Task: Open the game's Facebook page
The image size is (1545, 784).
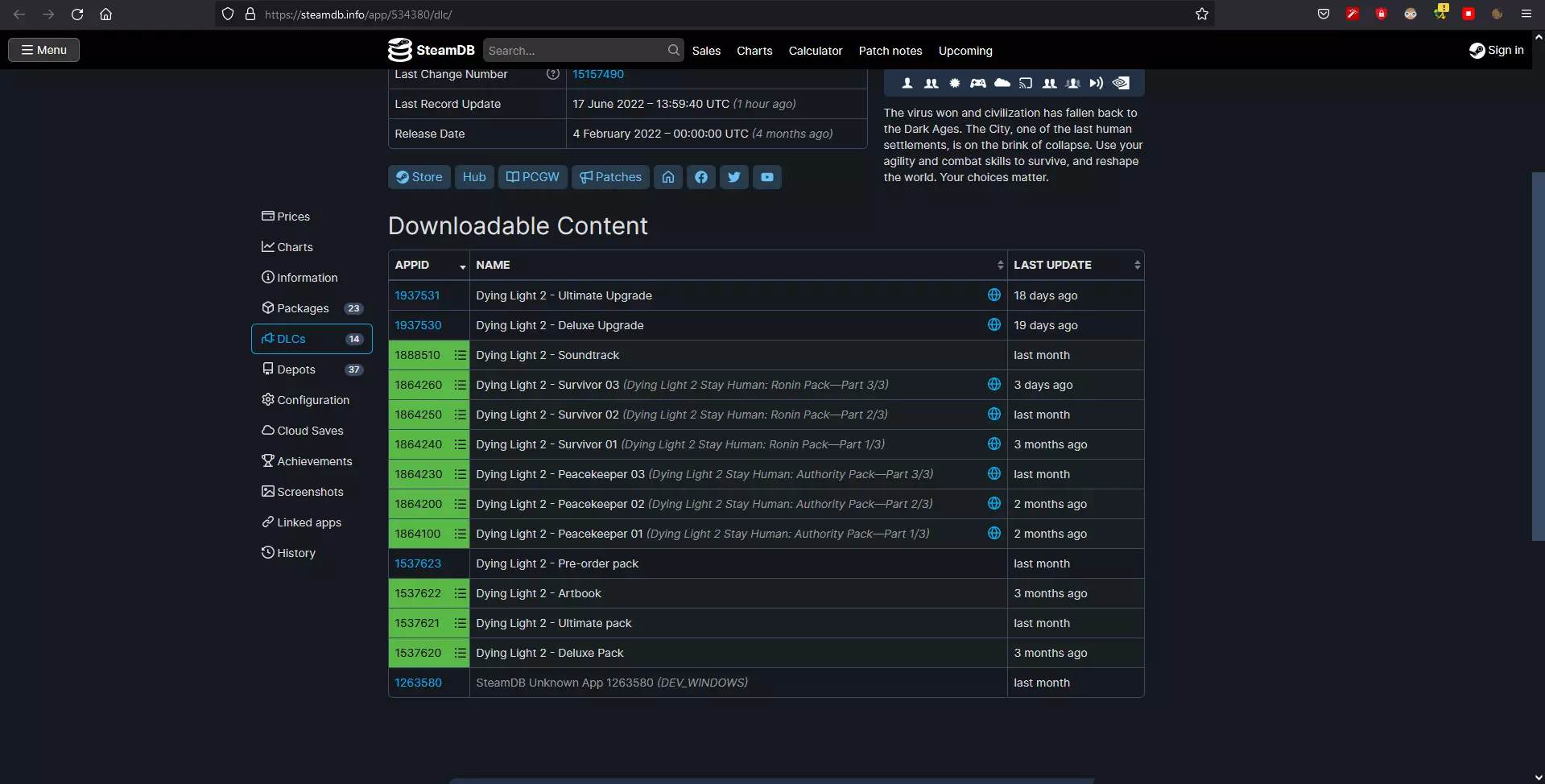Action: pyautogui.click(x=701, y=177)
